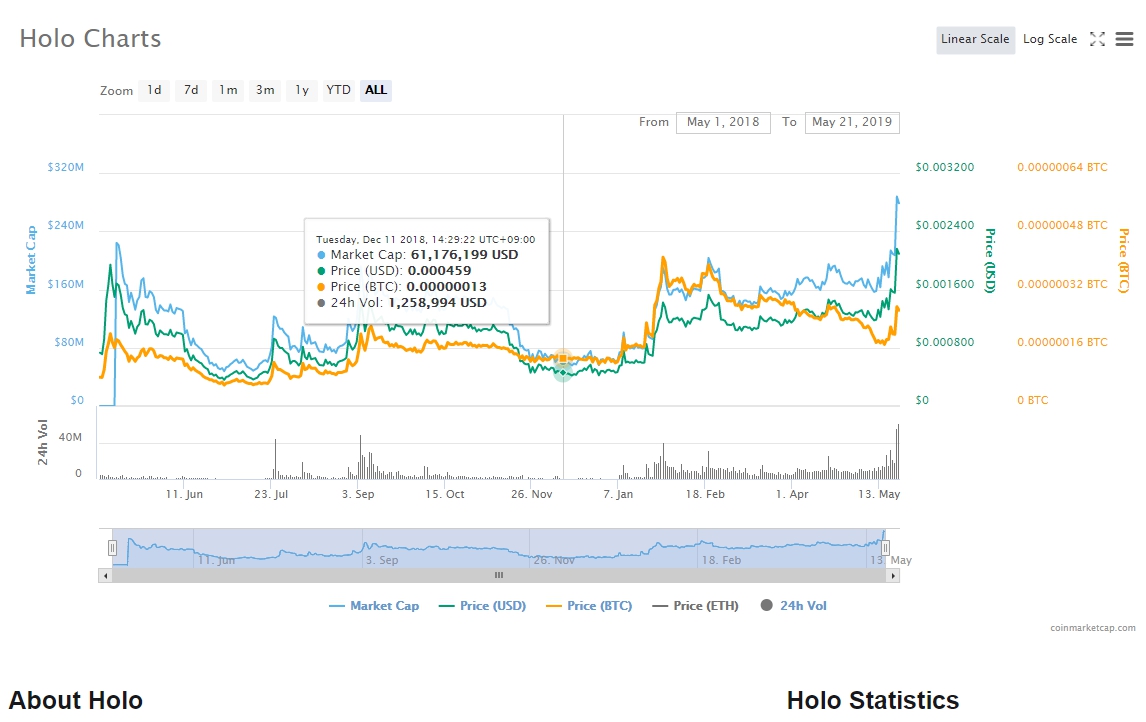This screenshot has width=1146, height=722.
Task: Click the 18. Feb x-axis date label
Action: pos(705,494)
